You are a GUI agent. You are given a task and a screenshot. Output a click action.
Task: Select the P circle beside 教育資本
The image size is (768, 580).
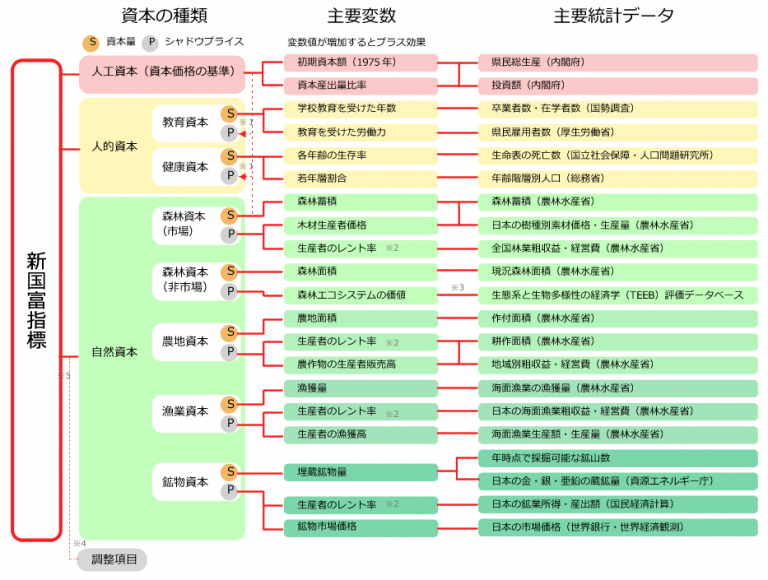(x=229, y=133)
